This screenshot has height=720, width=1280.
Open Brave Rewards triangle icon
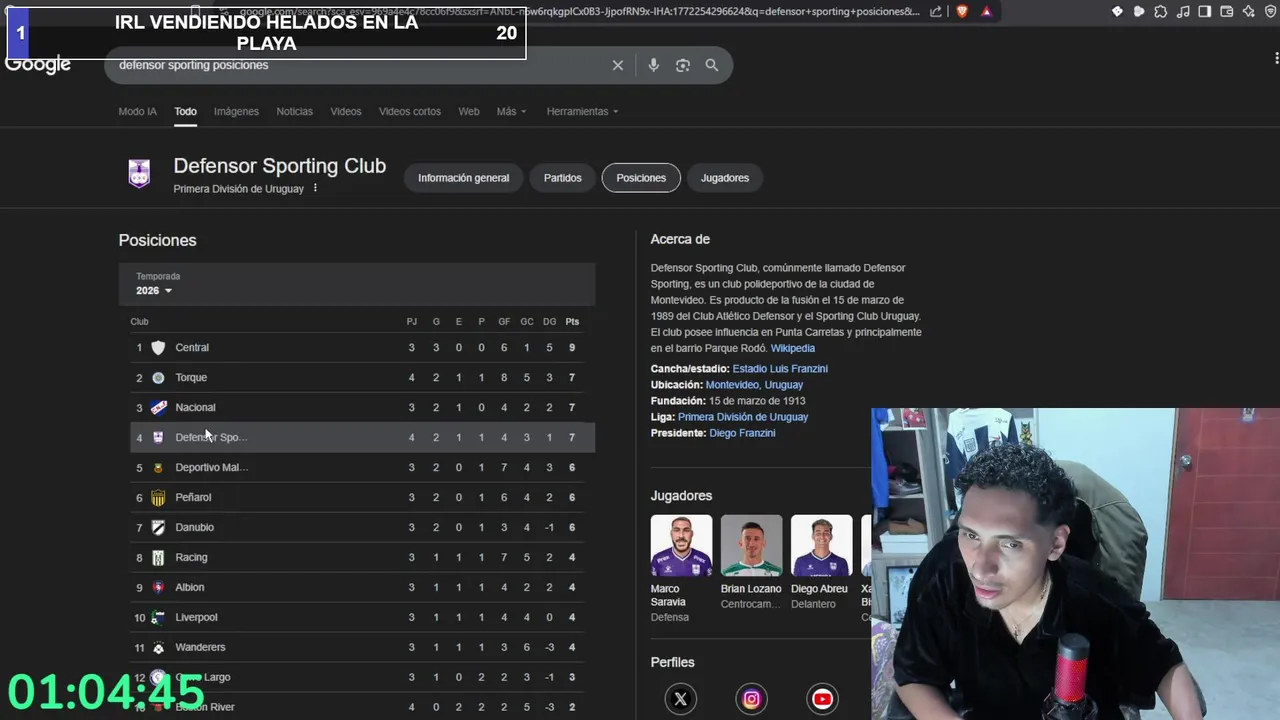point(987,11)
